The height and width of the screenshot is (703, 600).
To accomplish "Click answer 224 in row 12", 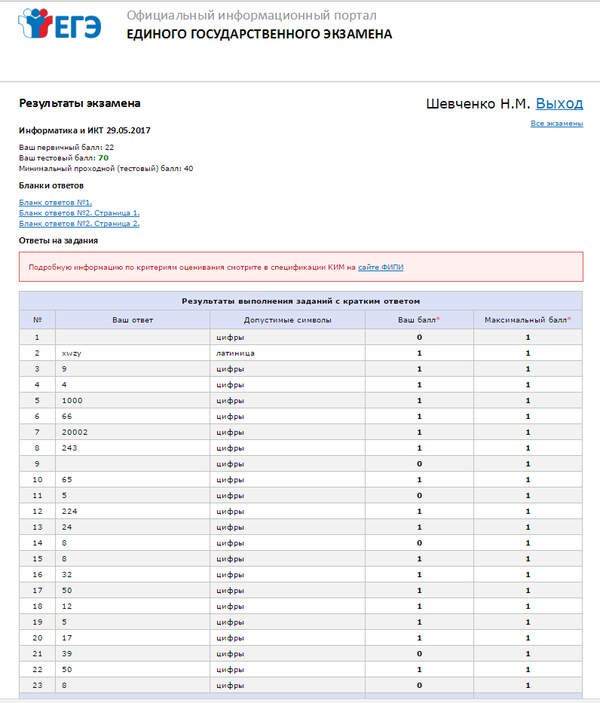I will [70, 511].
